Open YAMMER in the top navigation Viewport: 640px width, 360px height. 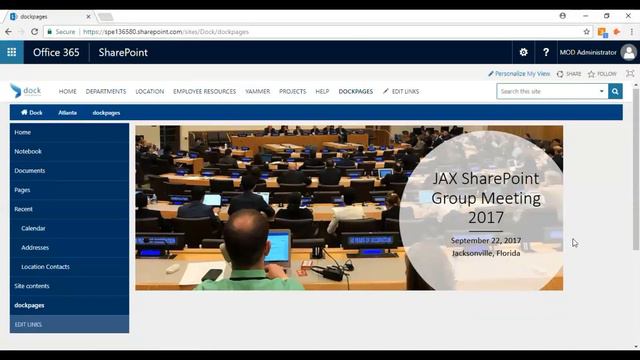(x=258, y=91)
